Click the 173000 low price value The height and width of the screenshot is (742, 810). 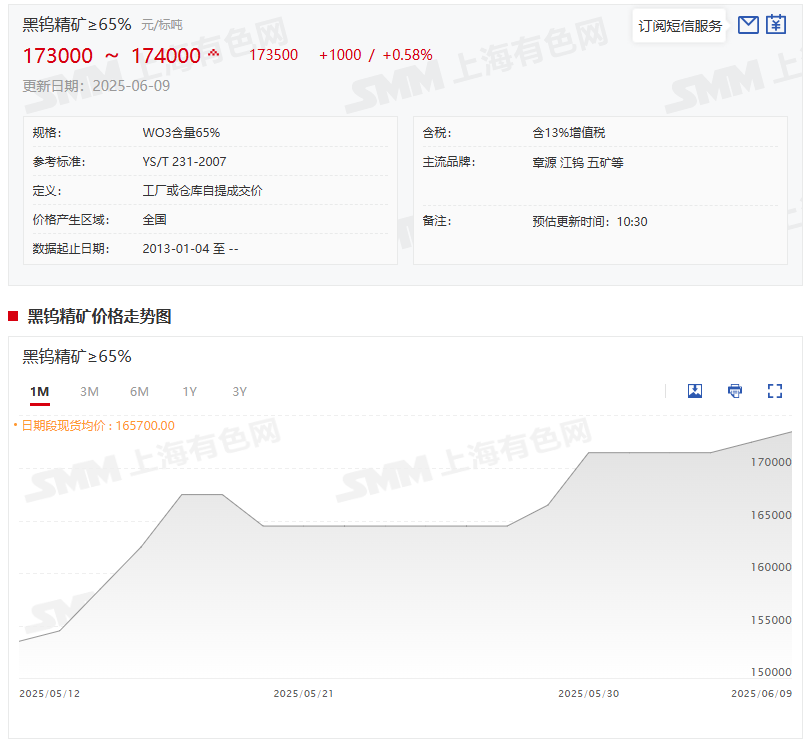point(58,56)
